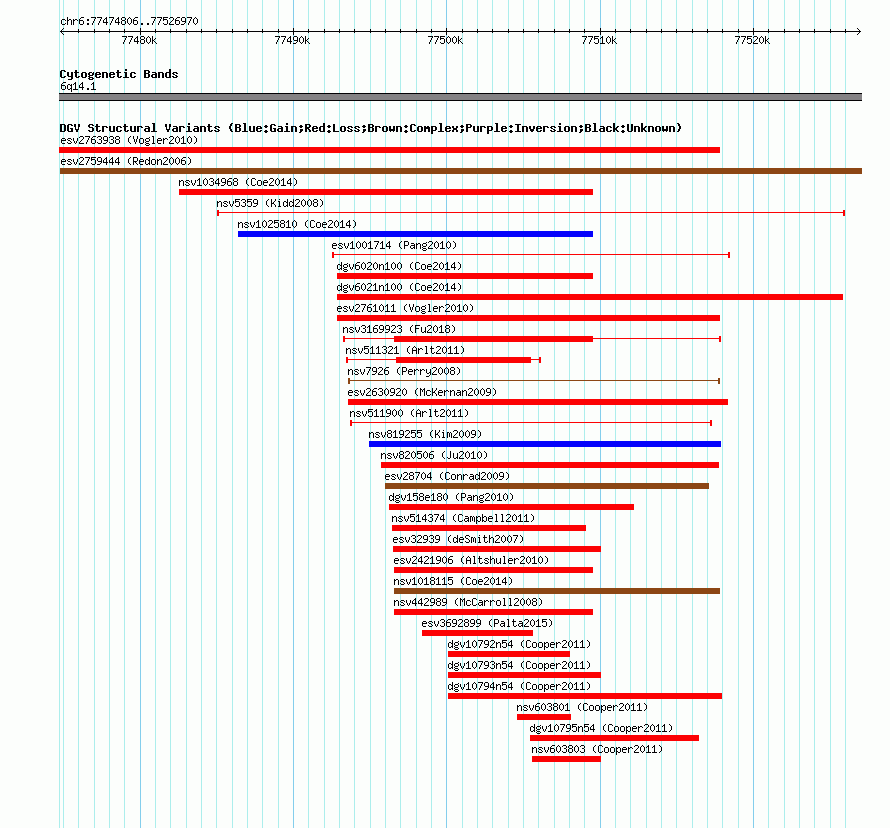Select the nsv442989 red bar
Image resolution: width=890 pixels, height=828 pixels.
[493, 612]
